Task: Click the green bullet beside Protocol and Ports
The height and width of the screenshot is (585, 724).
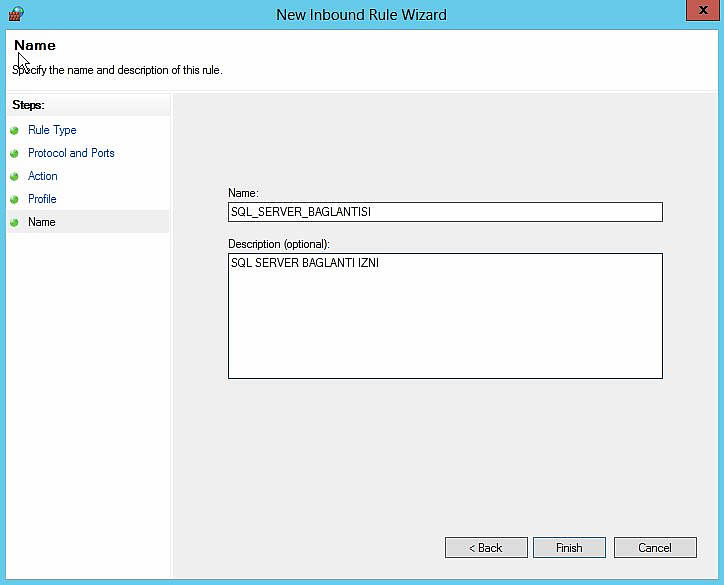Action: click(15, 154)
